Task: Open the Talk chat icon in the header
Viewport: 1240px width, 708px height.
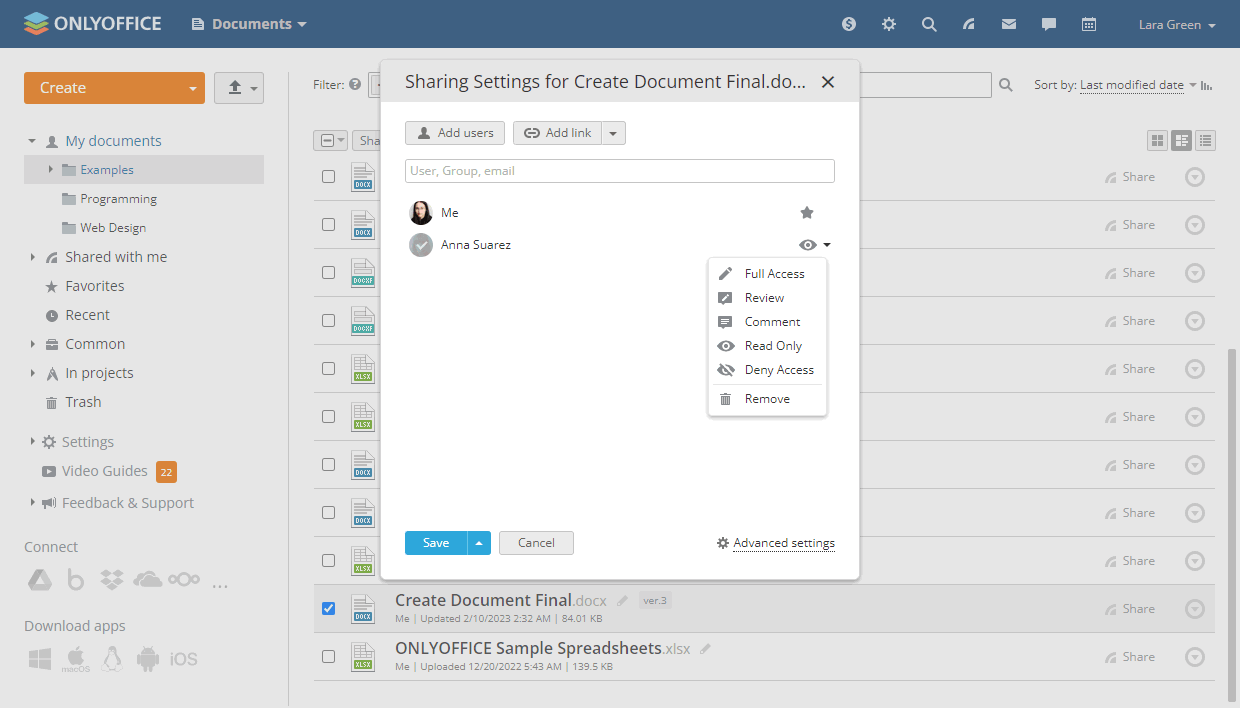Action: click(1048, 23)
